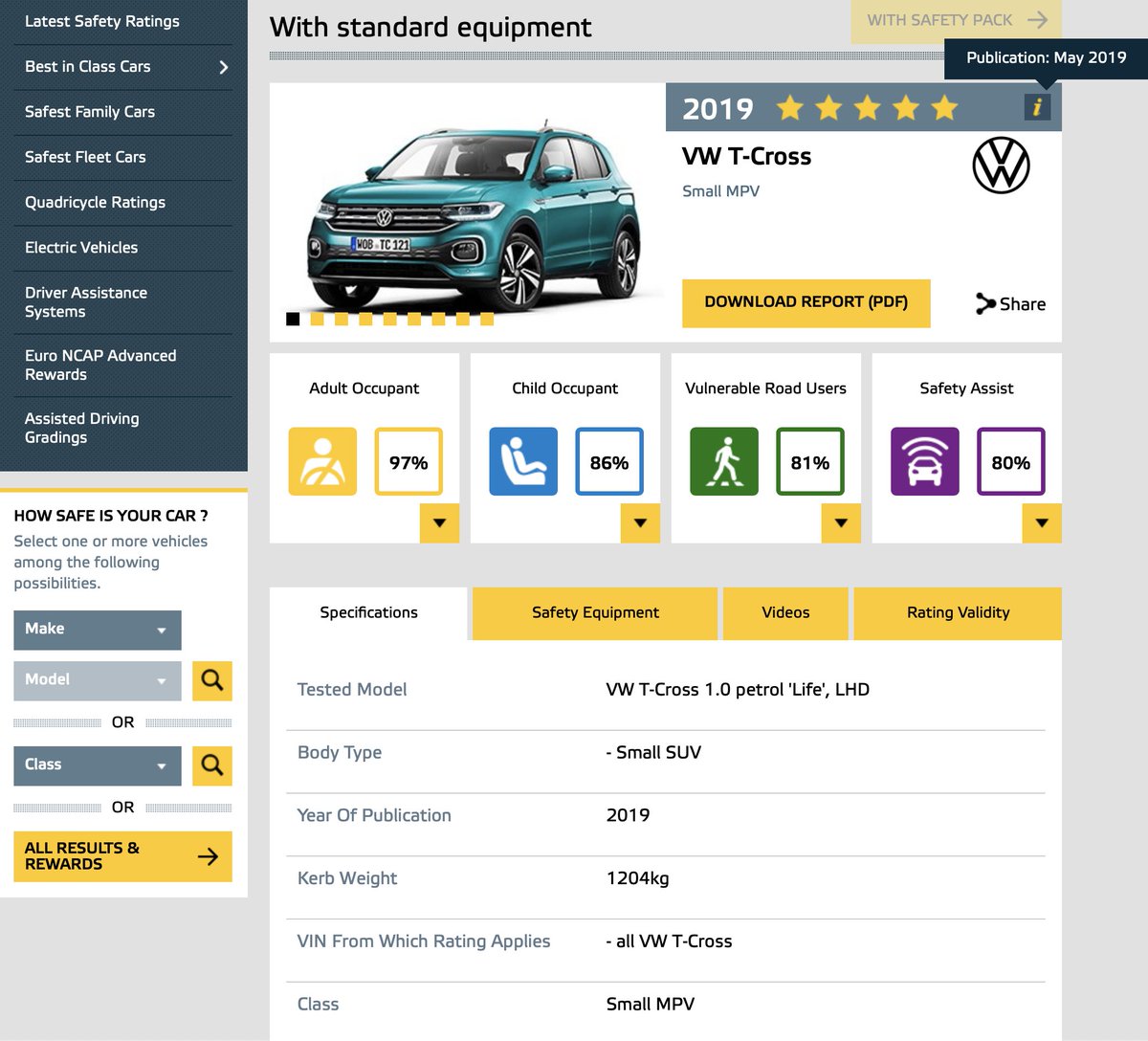Expand Safety Assist details arrow
The height and width of the screenshot is (1041, 1148).
click(1042, 523)
